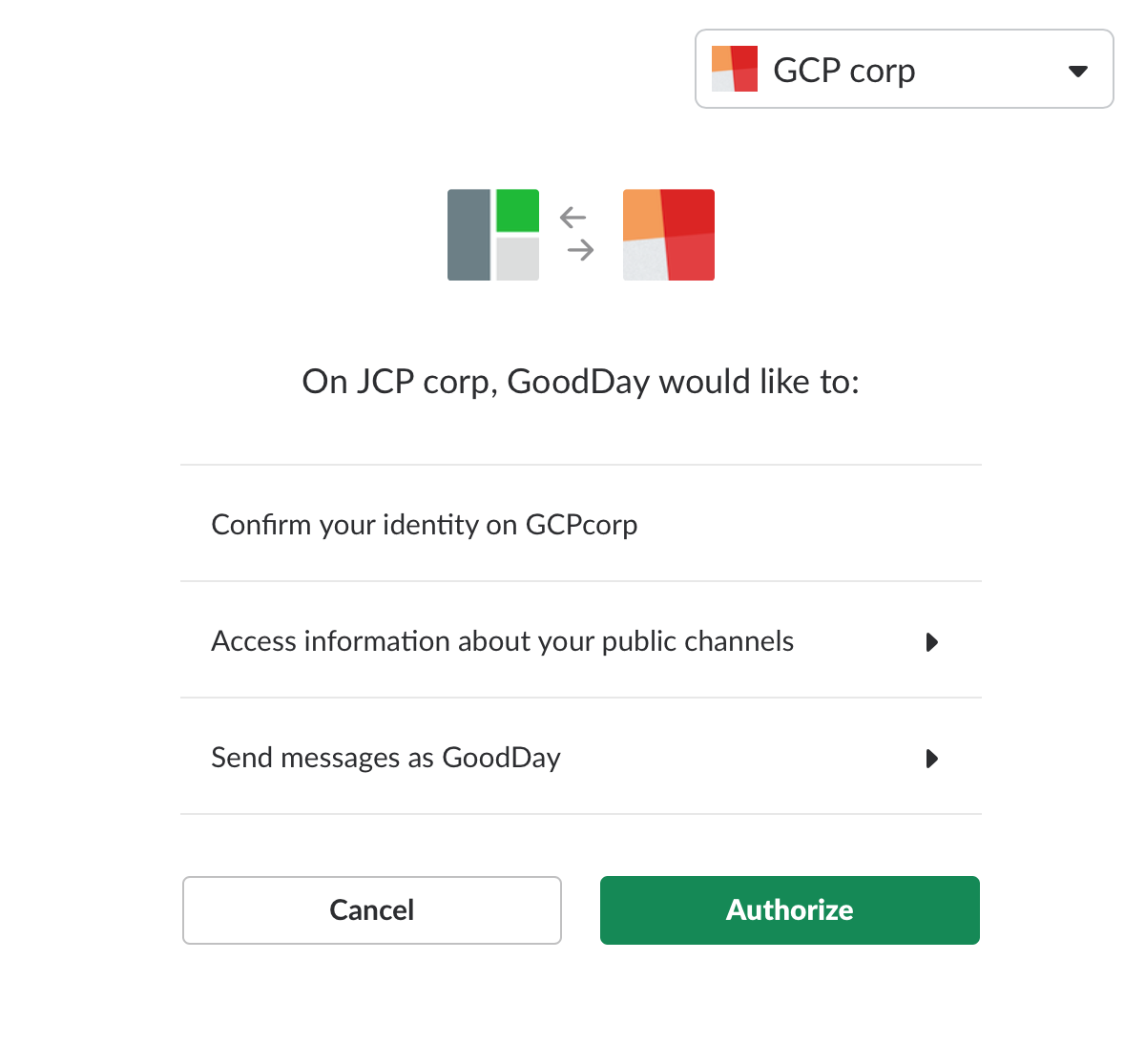
Task: Click the red GCP corp workspace logo
Action: click(x=669, y=235)
